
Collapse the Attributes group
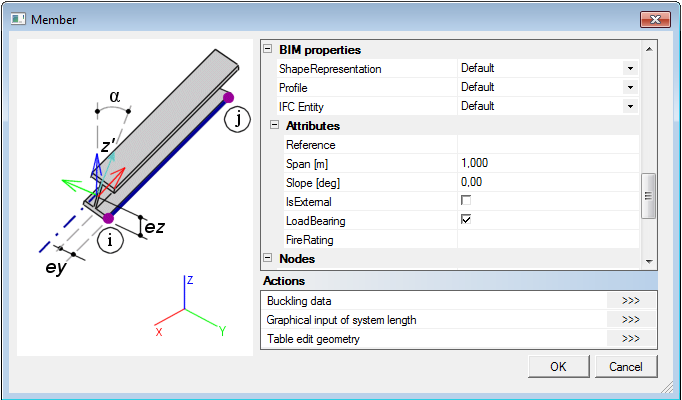(276, 126)
